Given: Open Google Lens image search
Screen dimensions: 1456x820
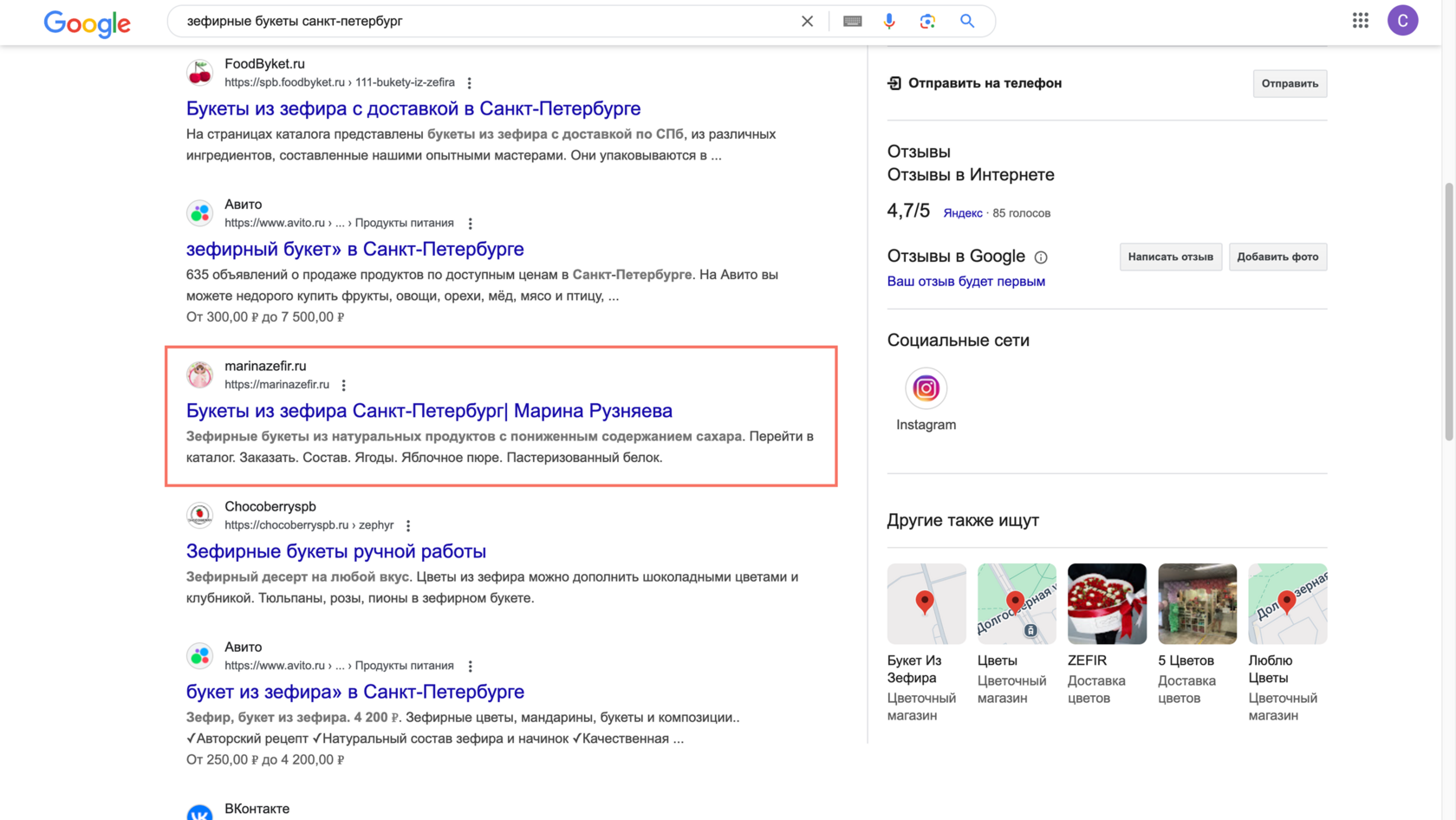Looking at the screenshot, I should [927, 21].
